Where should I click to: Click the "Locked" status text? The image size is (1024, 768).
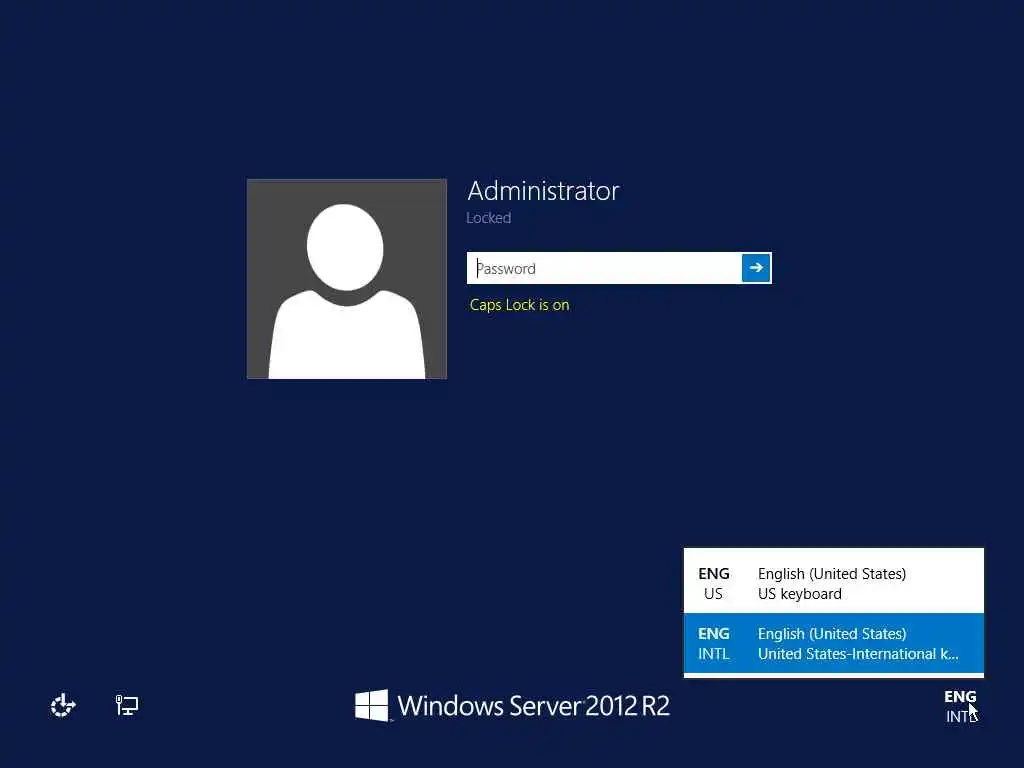488,218
